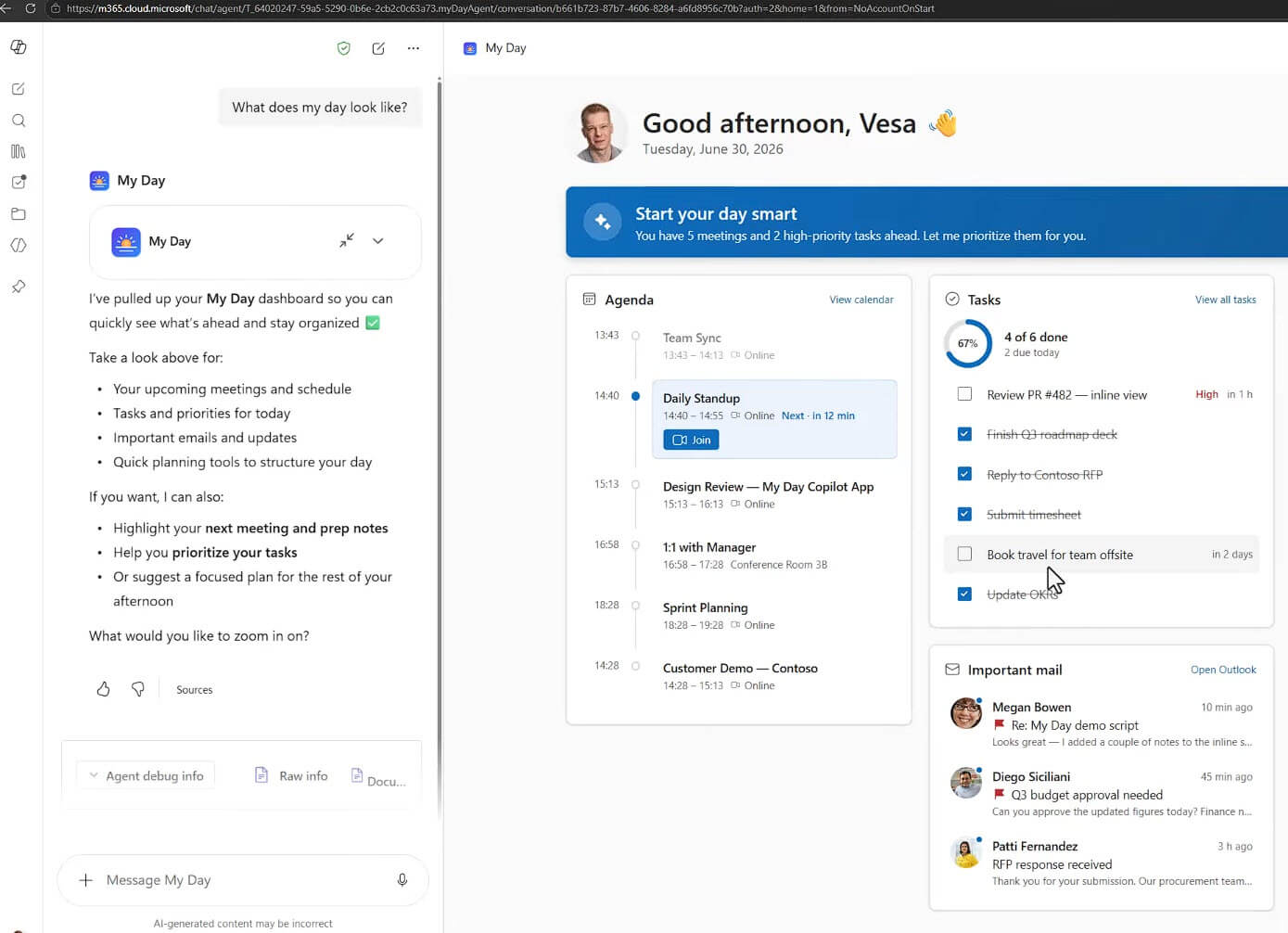Open the 1:1 with Manager meeting
The width and height of the screenshot is (1288, 933).
pyautogui.click(x=775, y=555)
